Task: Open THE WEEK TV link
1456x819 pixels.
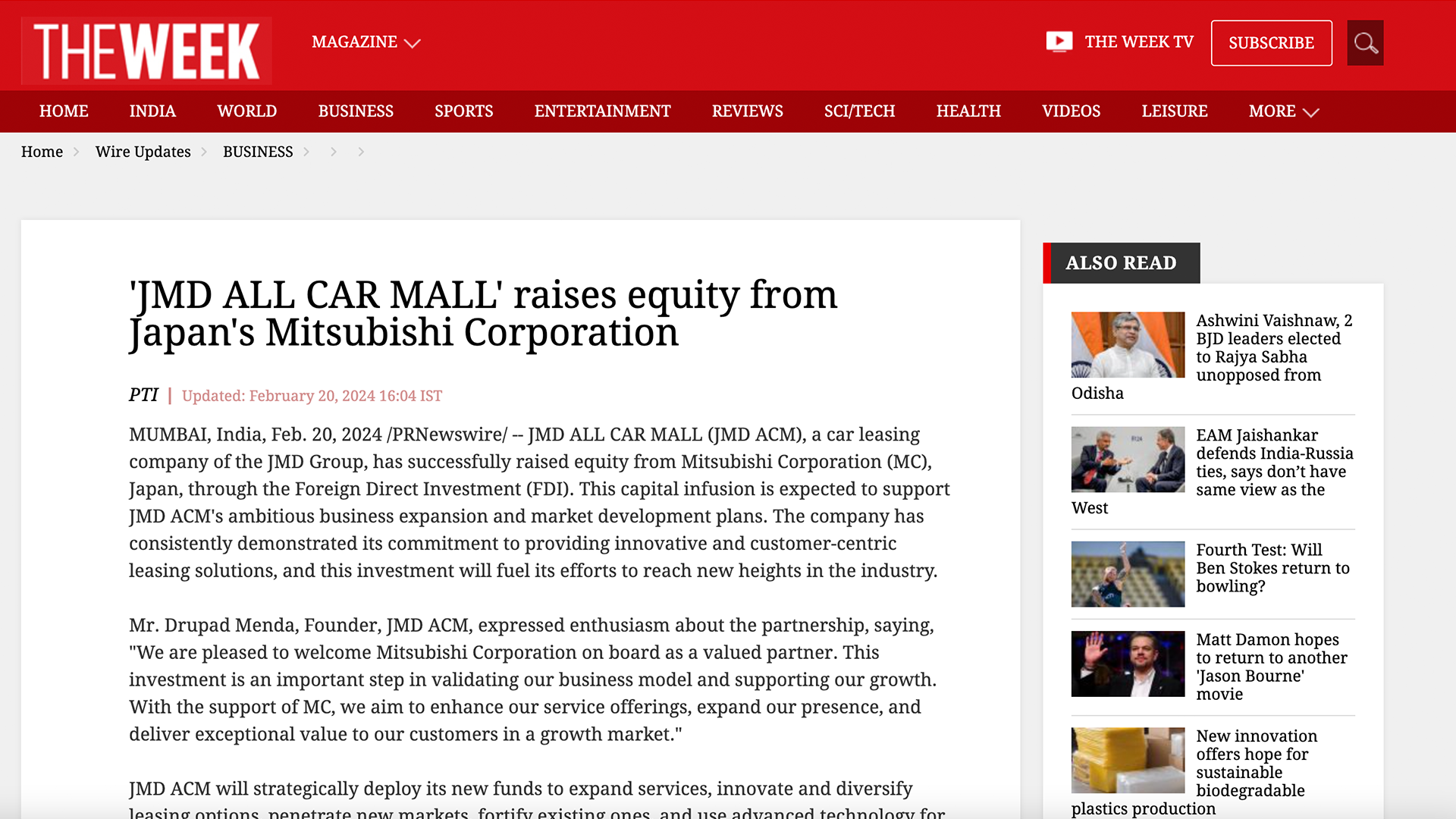Action: click(x=1138, y=42)
